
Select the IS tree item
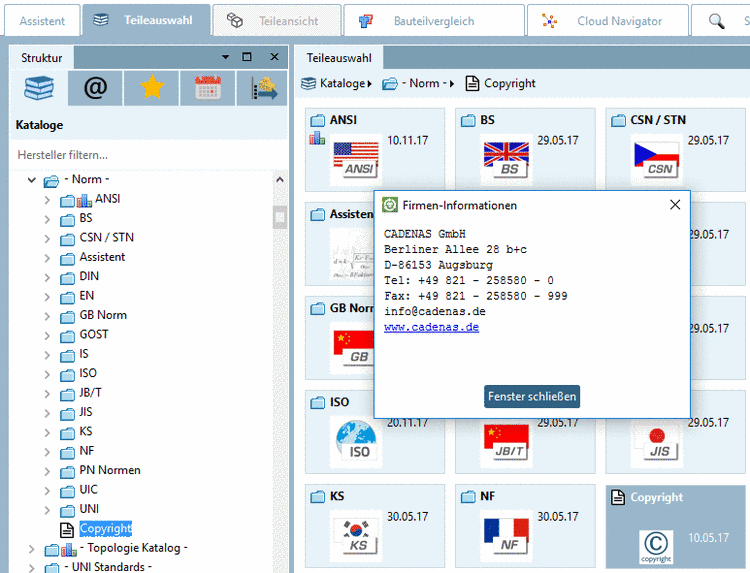[x=84, y=354]
